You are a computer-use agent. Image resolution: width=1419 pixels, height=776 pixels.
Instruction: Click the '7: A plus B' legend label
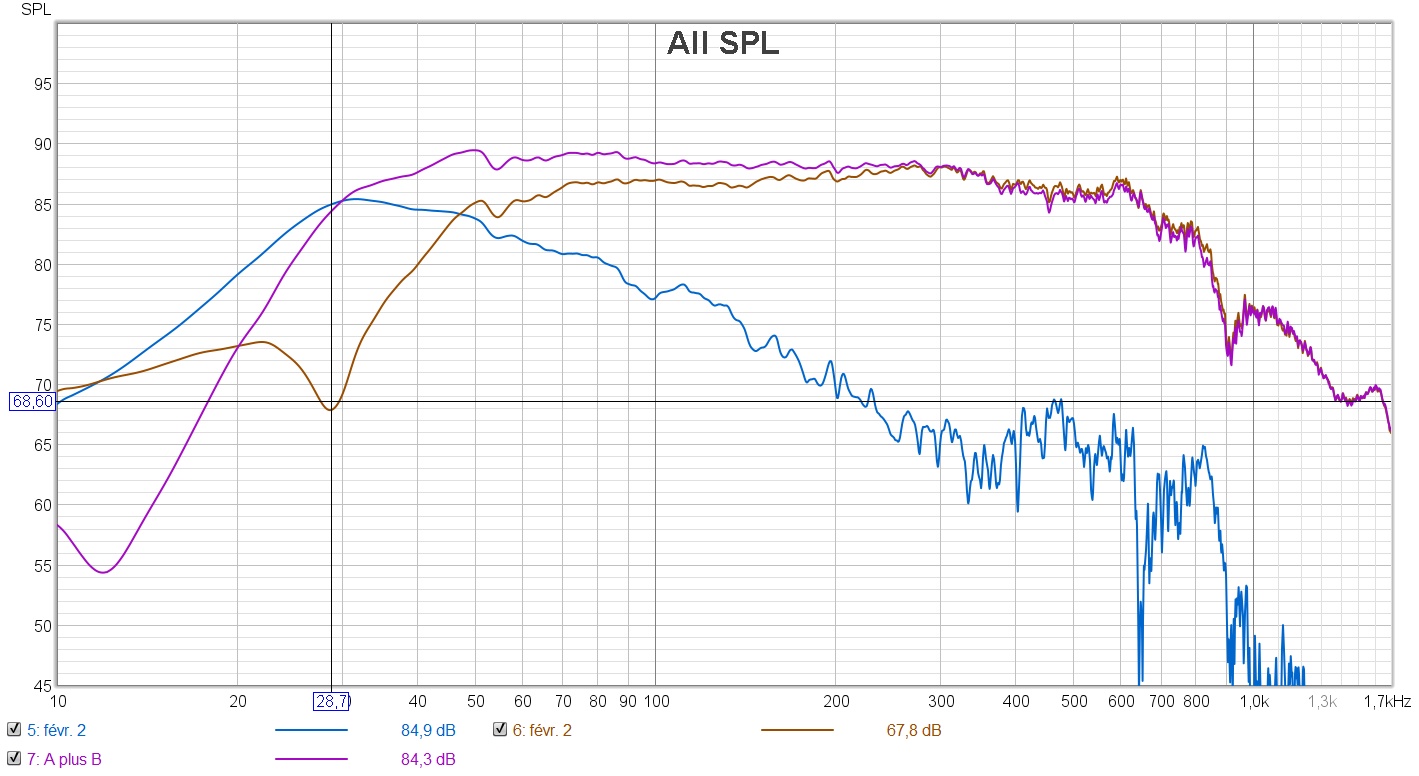click(64, 760)
